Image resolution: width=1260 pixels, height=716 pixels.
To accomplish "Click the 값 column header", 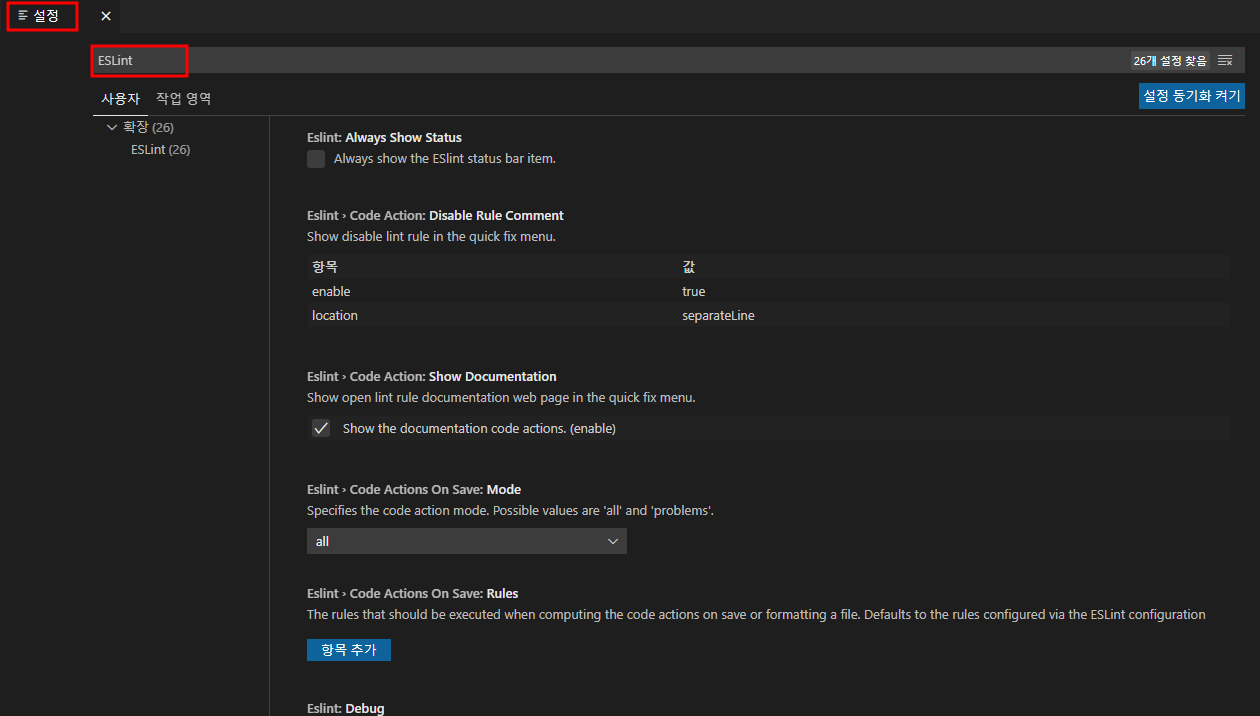I will (x=689, y=267).
